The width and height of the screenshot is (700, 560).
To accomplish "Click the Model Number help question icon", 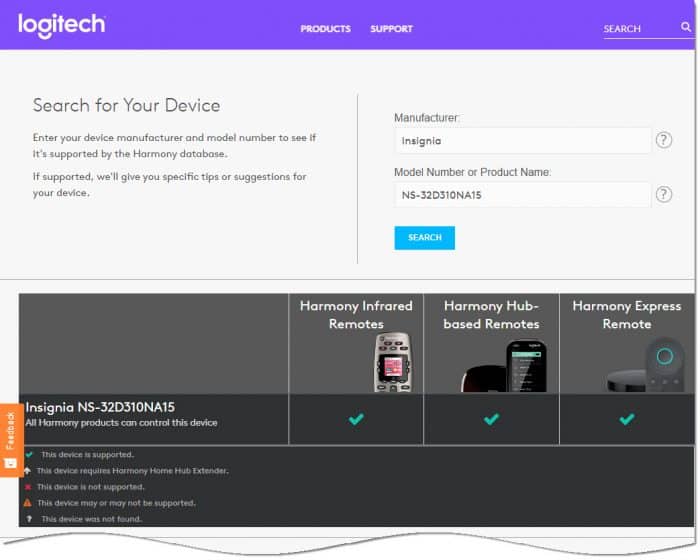I will [x=664, y=194].
